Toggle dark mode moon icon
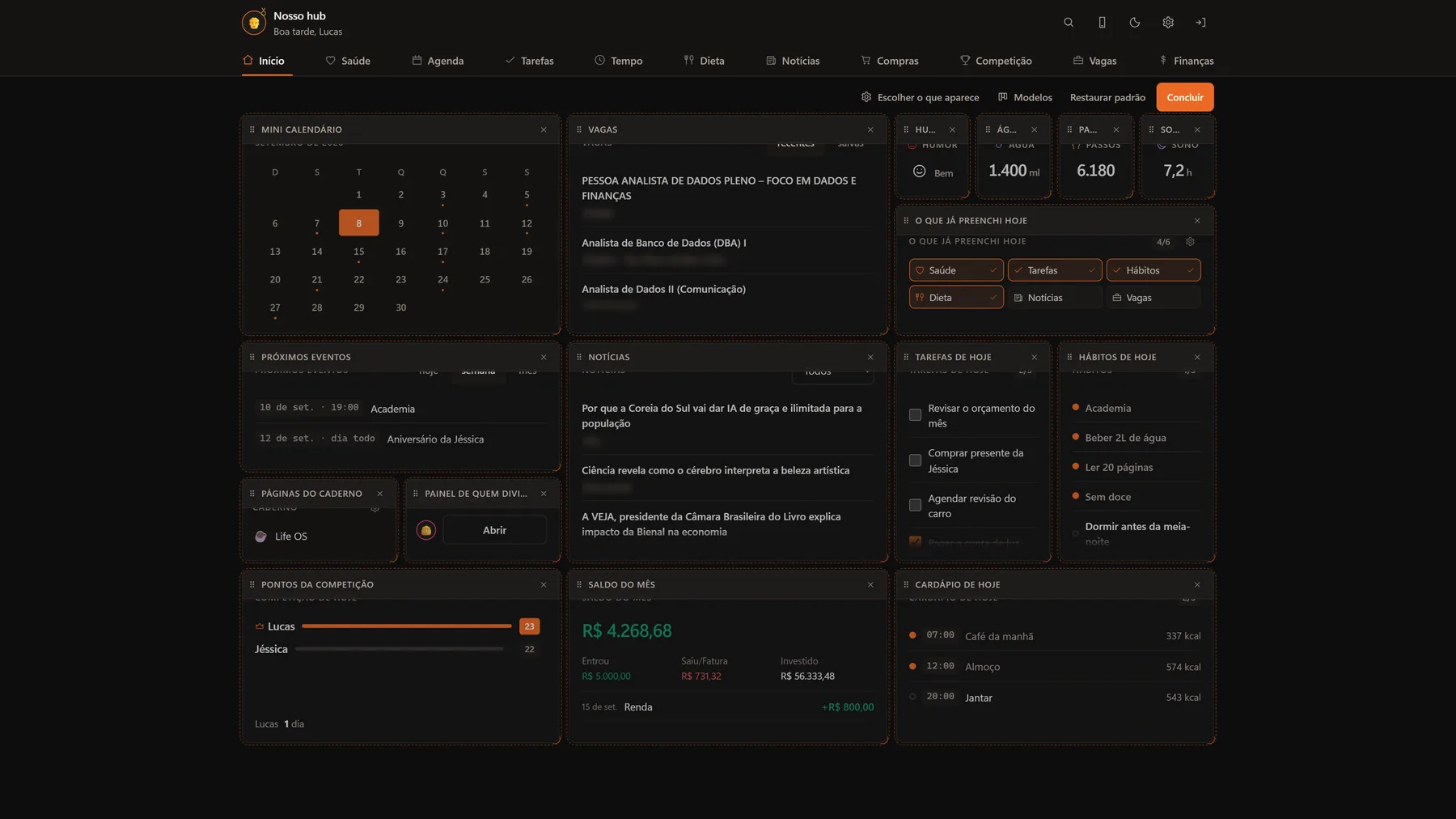 1135,23
